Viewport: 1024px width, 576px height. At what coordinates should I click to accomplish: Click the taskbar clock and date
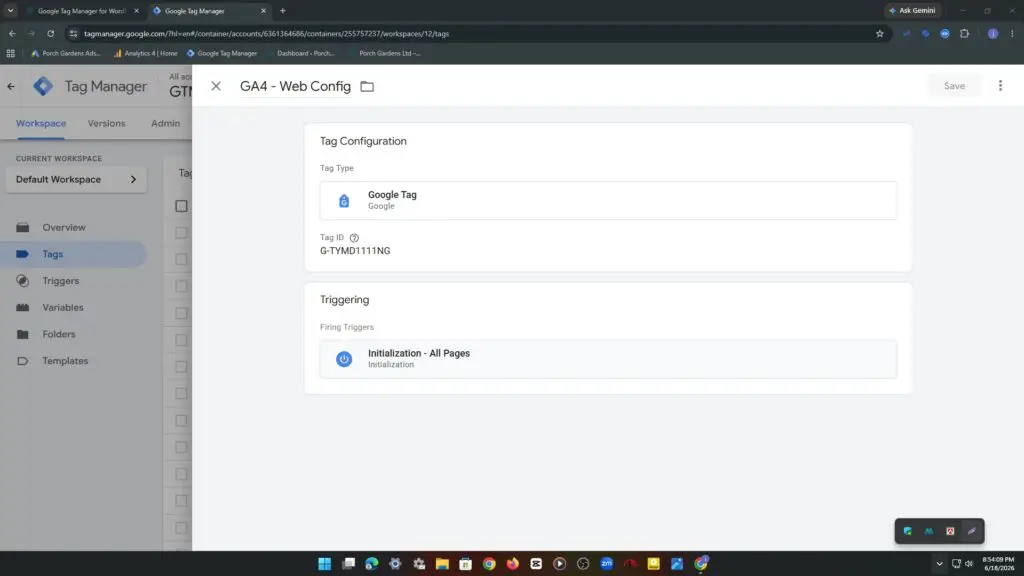[x=999, y=564]
